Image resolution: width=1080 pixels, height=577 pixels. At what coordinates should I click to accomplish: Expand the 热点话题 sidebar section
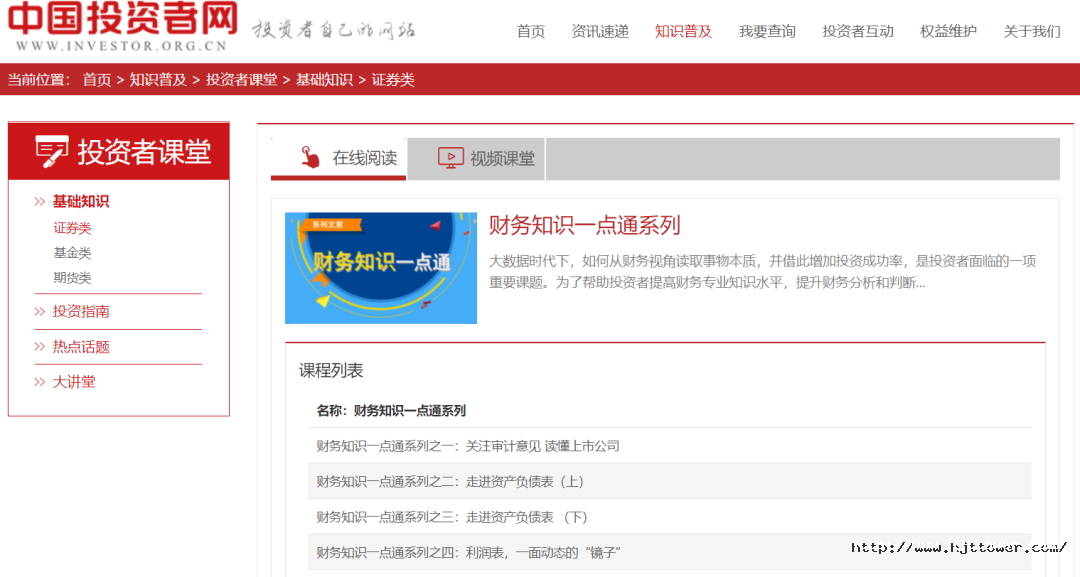(x=81, y=347)
